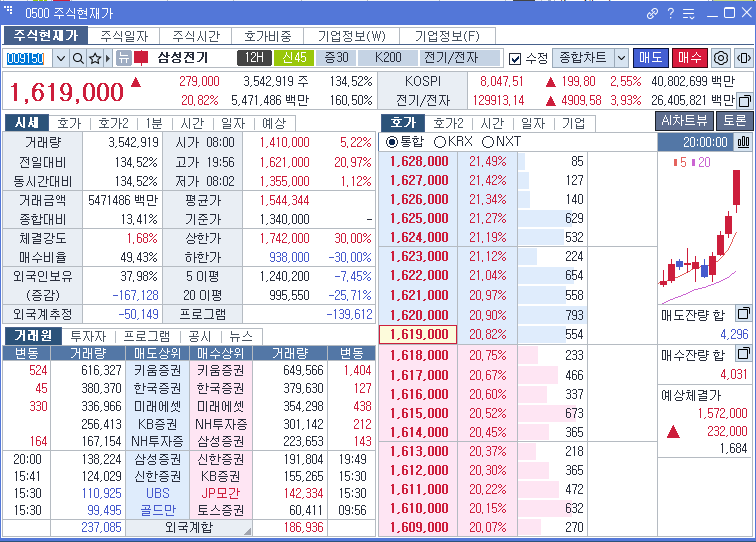Click the link chain icon in title bar

[652, 14]
